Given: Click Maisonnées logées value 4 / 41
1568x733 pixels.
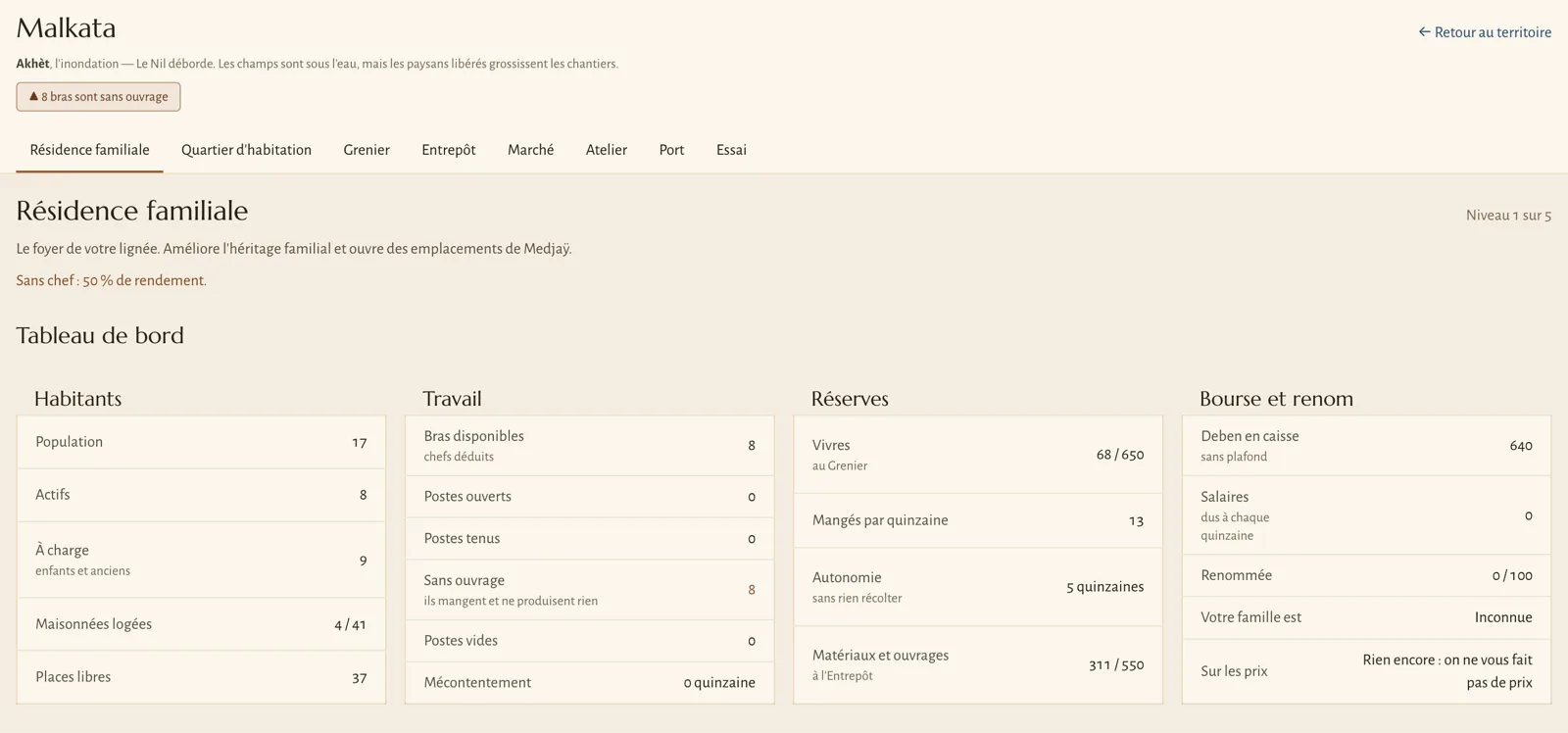Looking at the screenshot, I should (350, 624).
